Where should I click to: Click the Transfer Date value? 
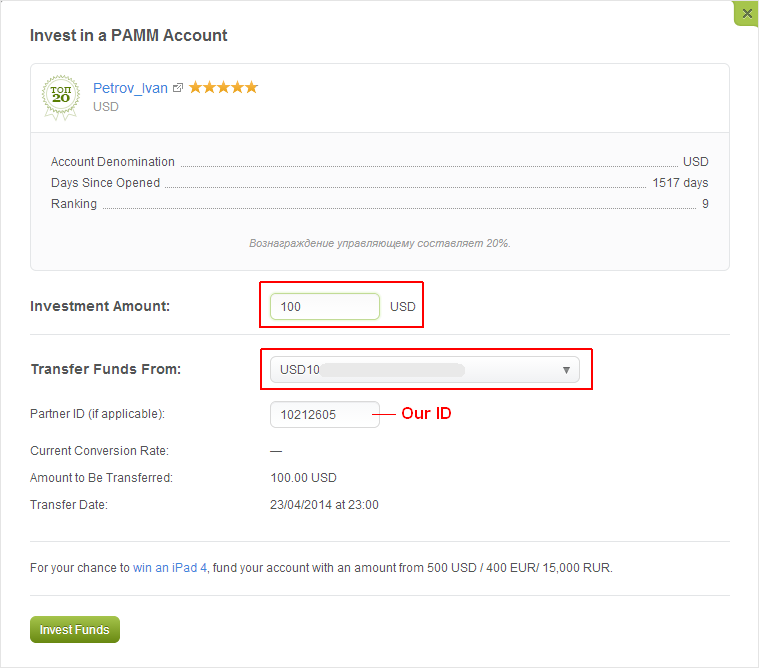click(x=324, y=505)
